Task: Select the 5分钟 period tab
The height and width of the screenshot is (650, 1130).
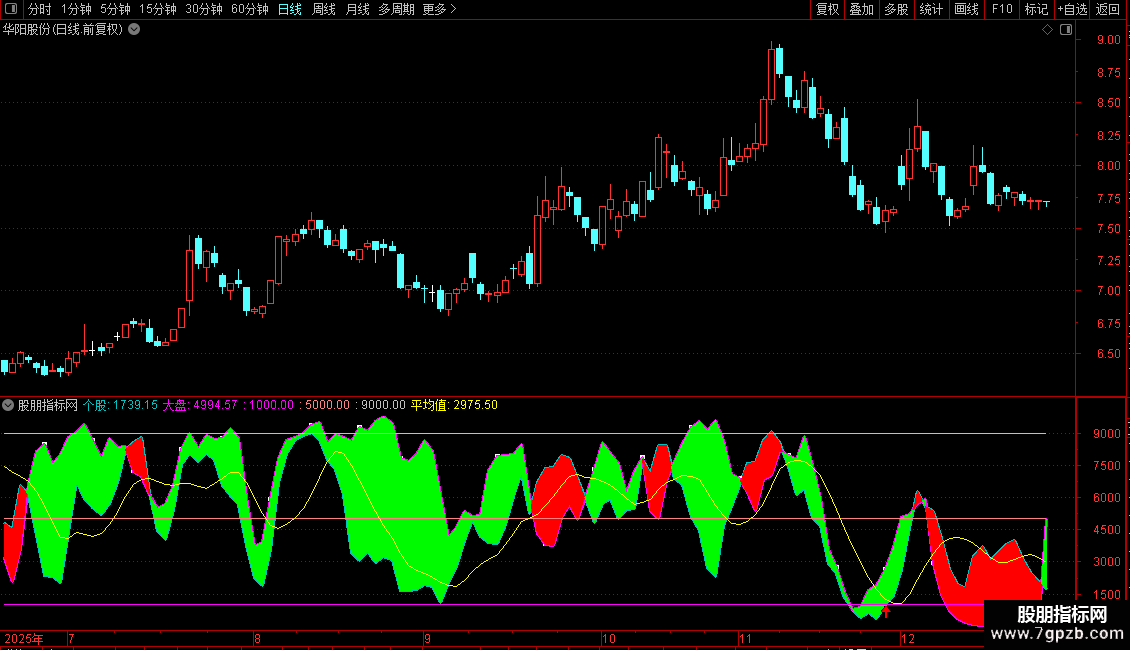Action: [x=115, y=9]
